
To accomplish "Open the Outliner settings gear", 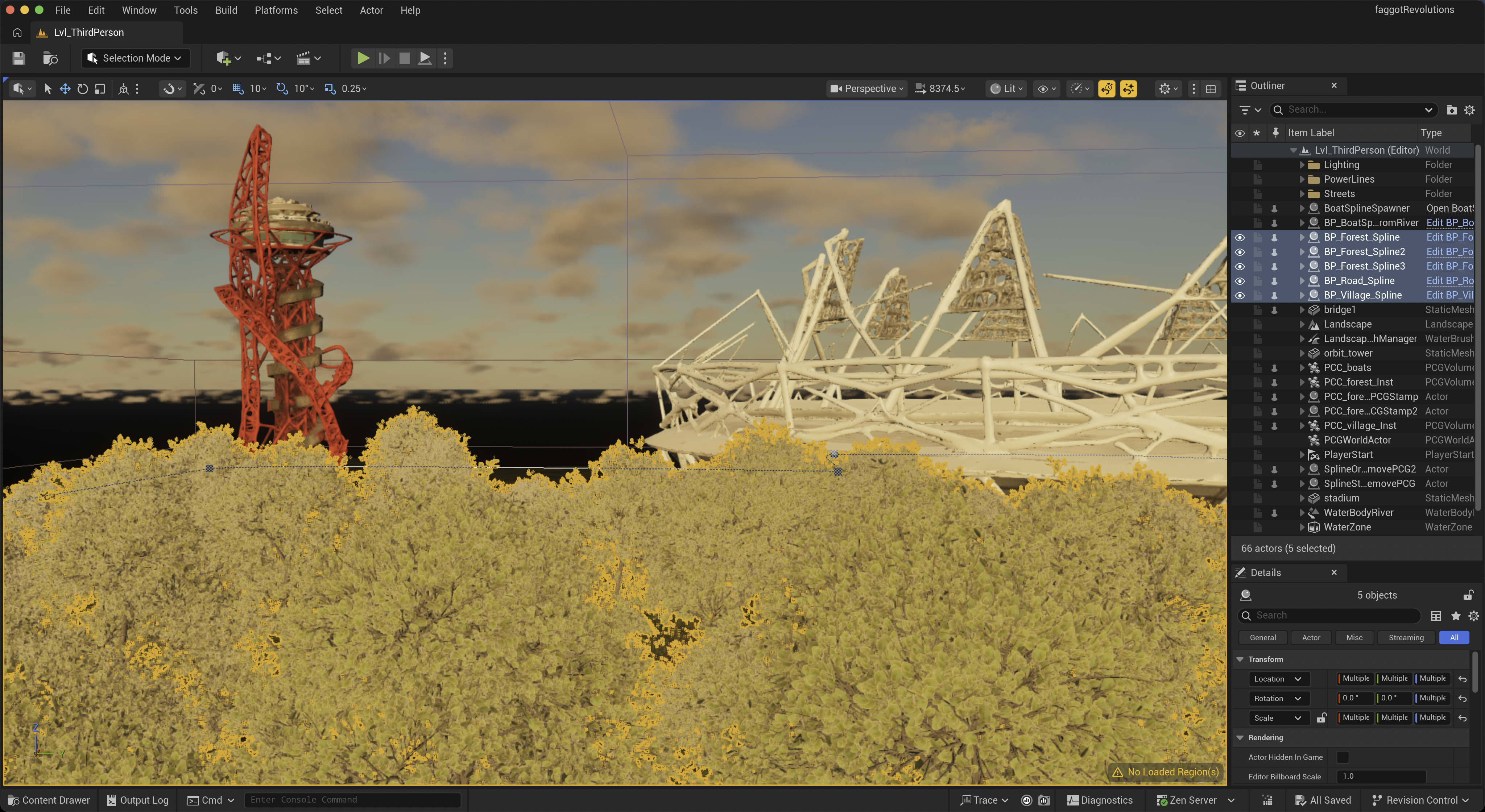I will click(1469, 109).
